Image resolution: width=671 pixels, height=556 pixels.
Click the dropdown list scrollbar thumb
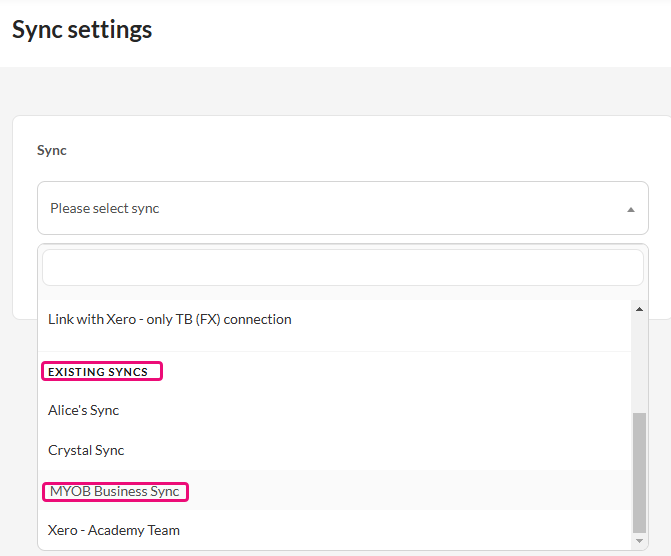[x=640, y=470]
